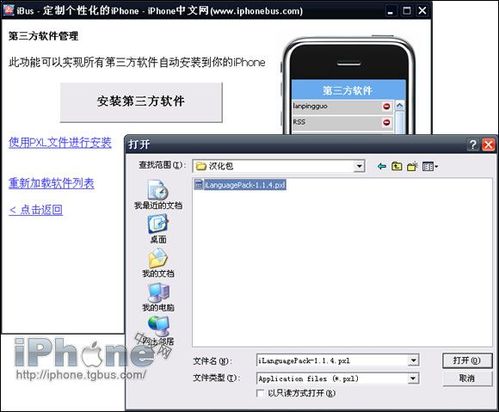This screenshot has height=412, width=499.
Task: Open 我的文档 in places bar
Action: click(x=158, y=263)
